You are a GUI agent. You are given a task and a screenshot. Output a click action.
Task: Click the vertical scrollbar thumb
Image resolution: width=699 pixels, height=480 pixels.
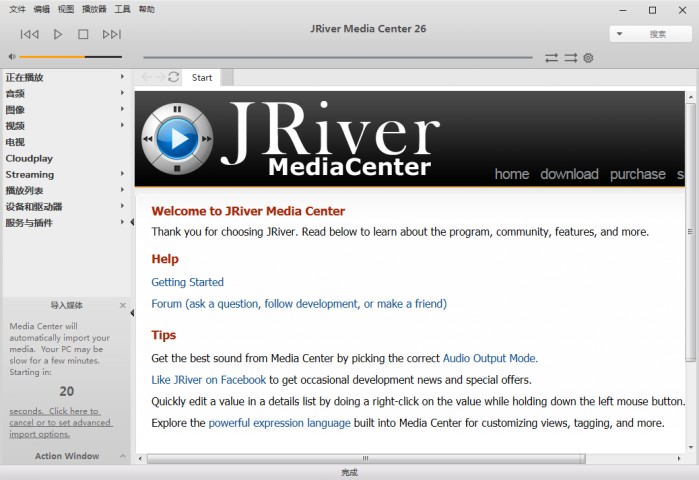(x=691, y=232)
